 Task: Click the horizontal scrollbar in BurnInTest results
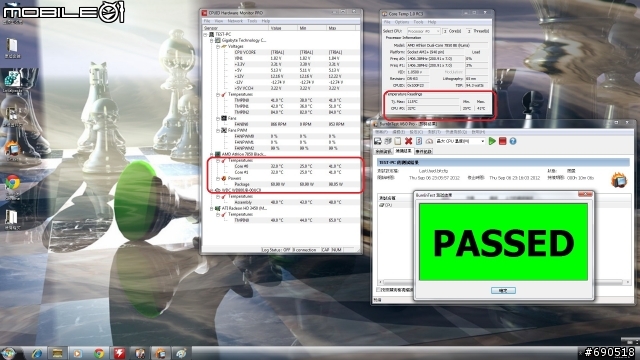505,282
